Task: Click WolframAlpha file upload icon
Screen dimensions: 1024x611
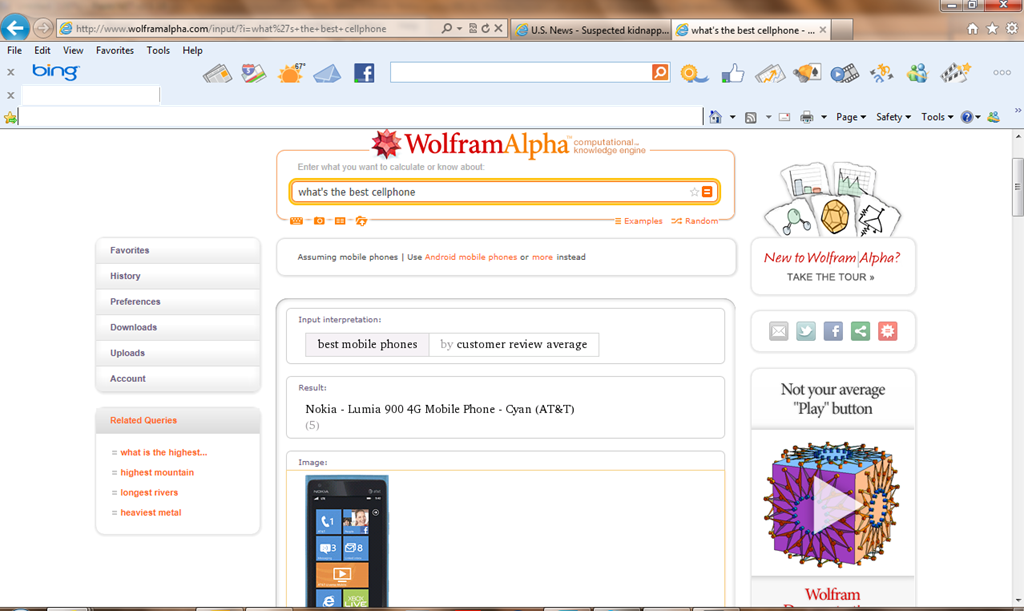Action: point(361,221)
